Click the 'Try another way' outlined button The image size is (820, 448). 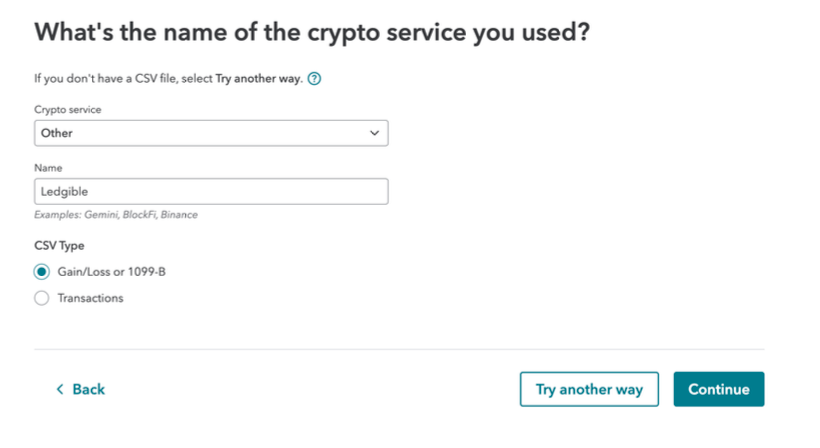click(x=589, y=389)
